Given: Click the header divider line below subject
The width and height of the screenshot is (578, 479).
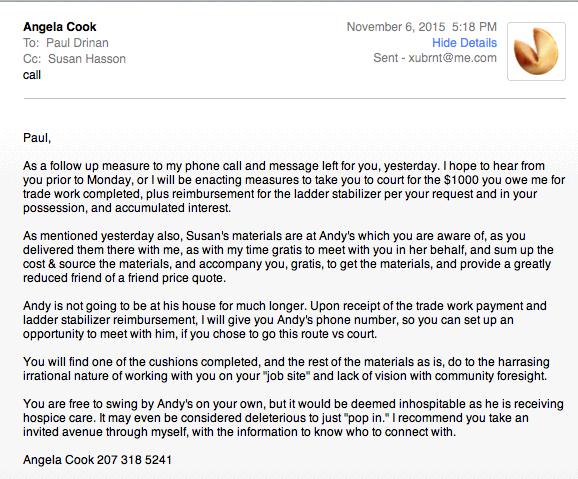Looking at the screenshot, I should click(295, 98).
